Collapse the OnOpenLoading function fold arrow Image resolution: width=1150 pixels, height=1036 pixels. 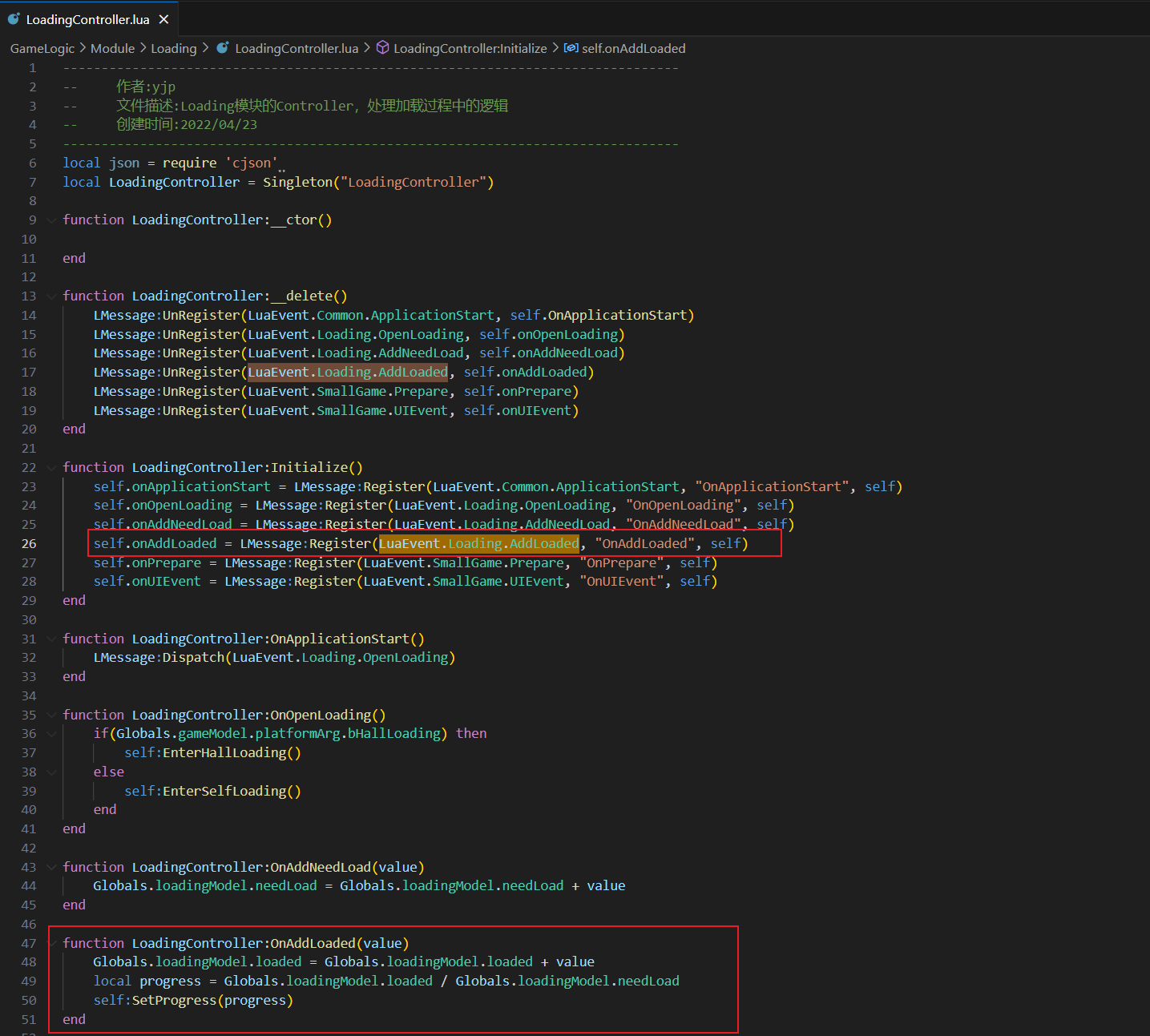pos(52,715)
